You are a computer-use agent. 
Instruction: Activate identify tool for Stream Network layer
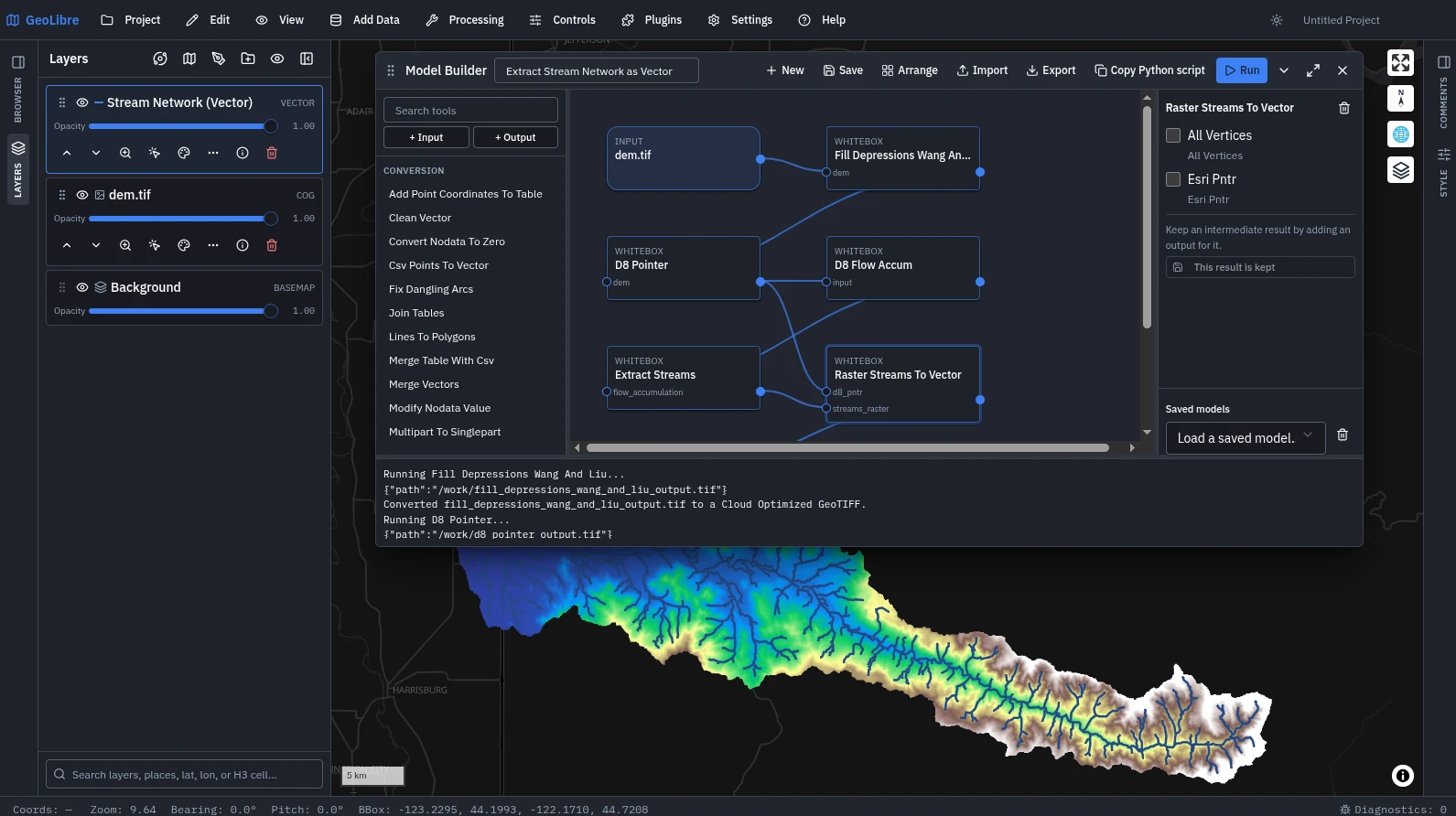click(155, 153)
